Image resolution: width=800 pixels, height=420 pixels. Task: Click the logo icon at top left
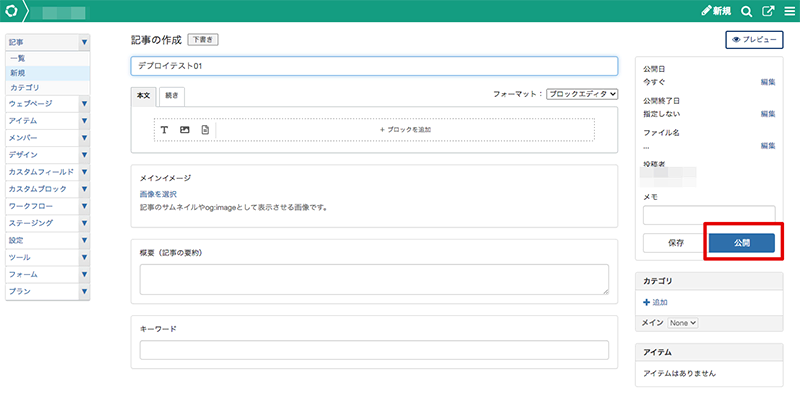tap(11, 11)
